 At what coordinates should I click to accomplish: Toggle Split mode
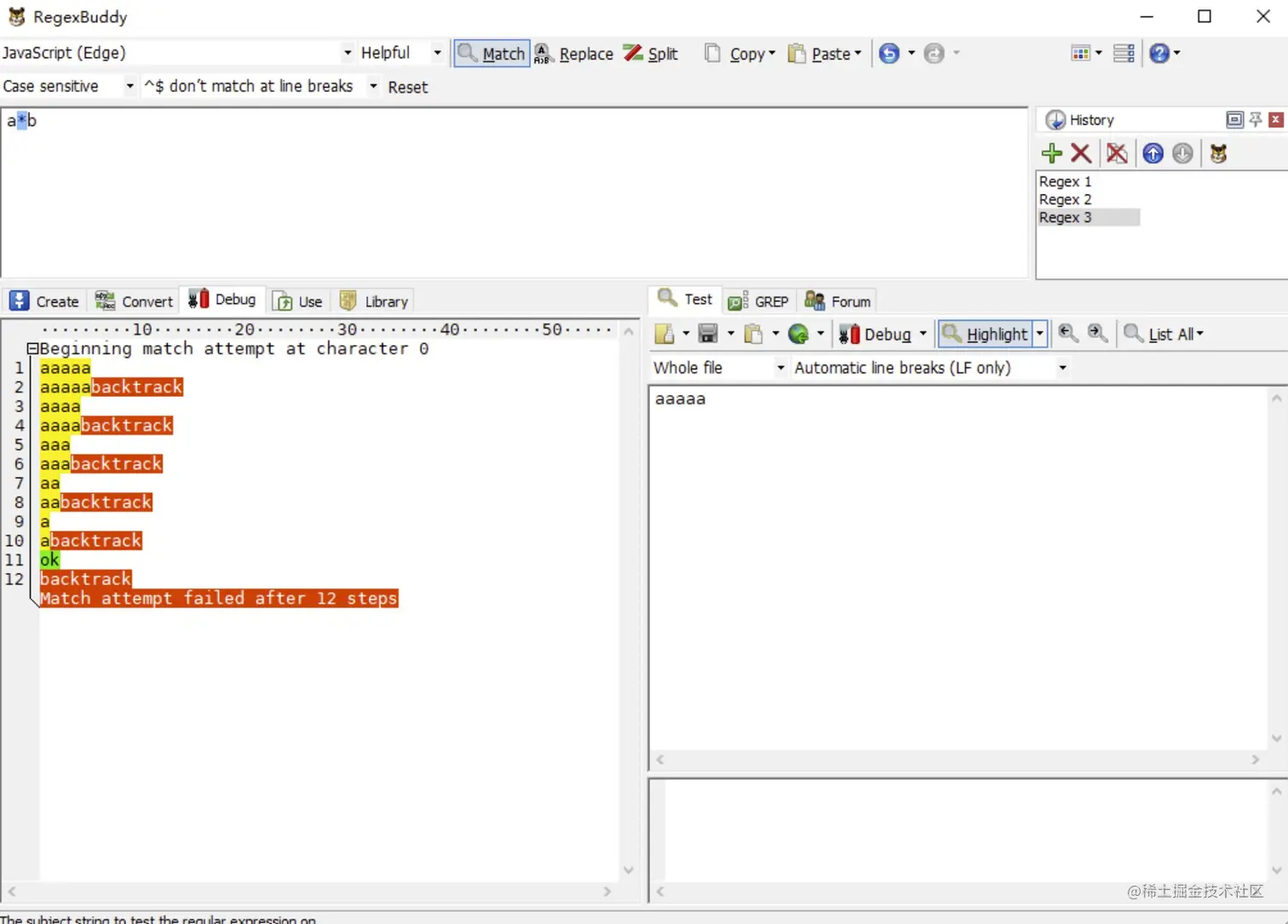pyautogui.click(x=651, y=54)
